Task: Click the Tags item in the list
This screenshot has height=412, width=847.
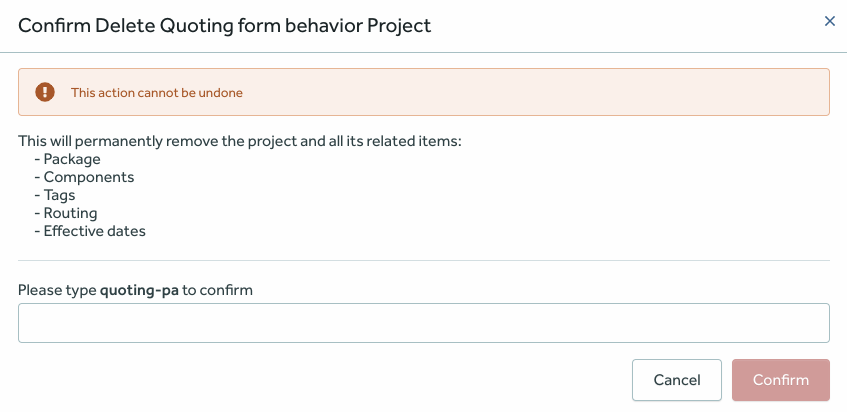Action: click(x=59, y=195)
